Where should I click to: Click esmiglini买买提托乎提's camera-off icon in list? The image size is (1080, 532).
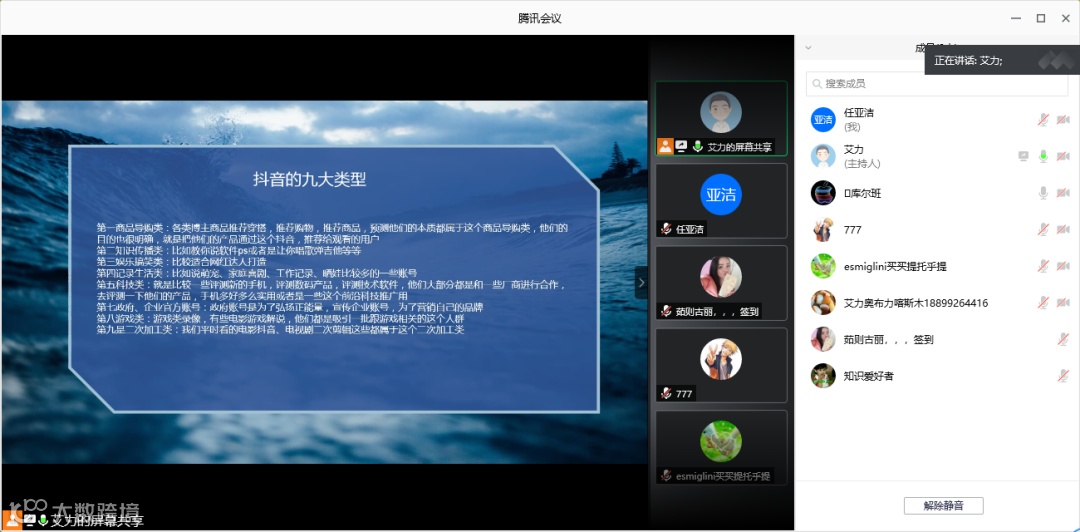pyautogui.click(x=1063, y=266)
